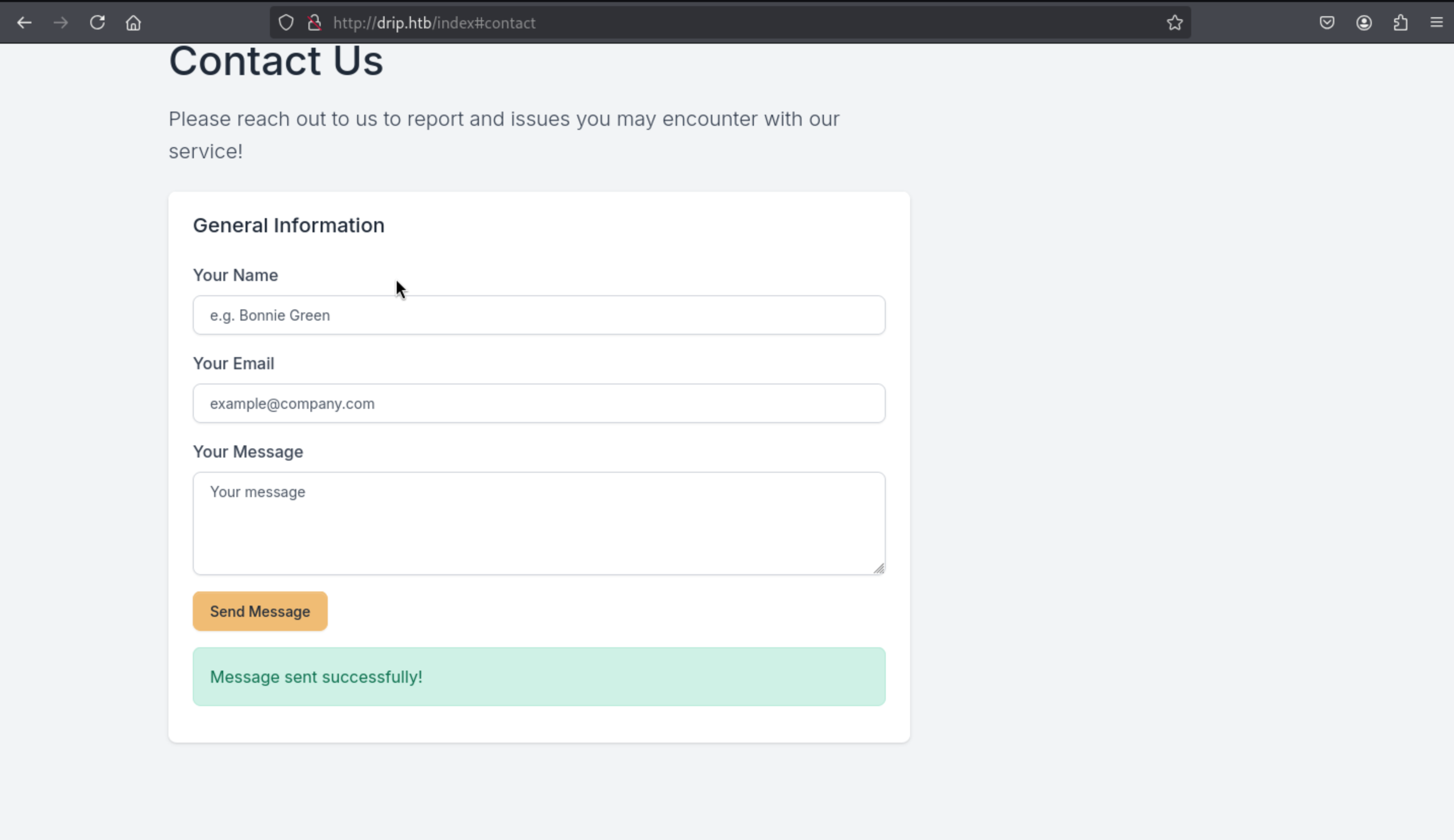Open the extensions puzzle icon
Image resolution: width=1454 pixels, height=840 pixels.
click(x=1400, y=23)
